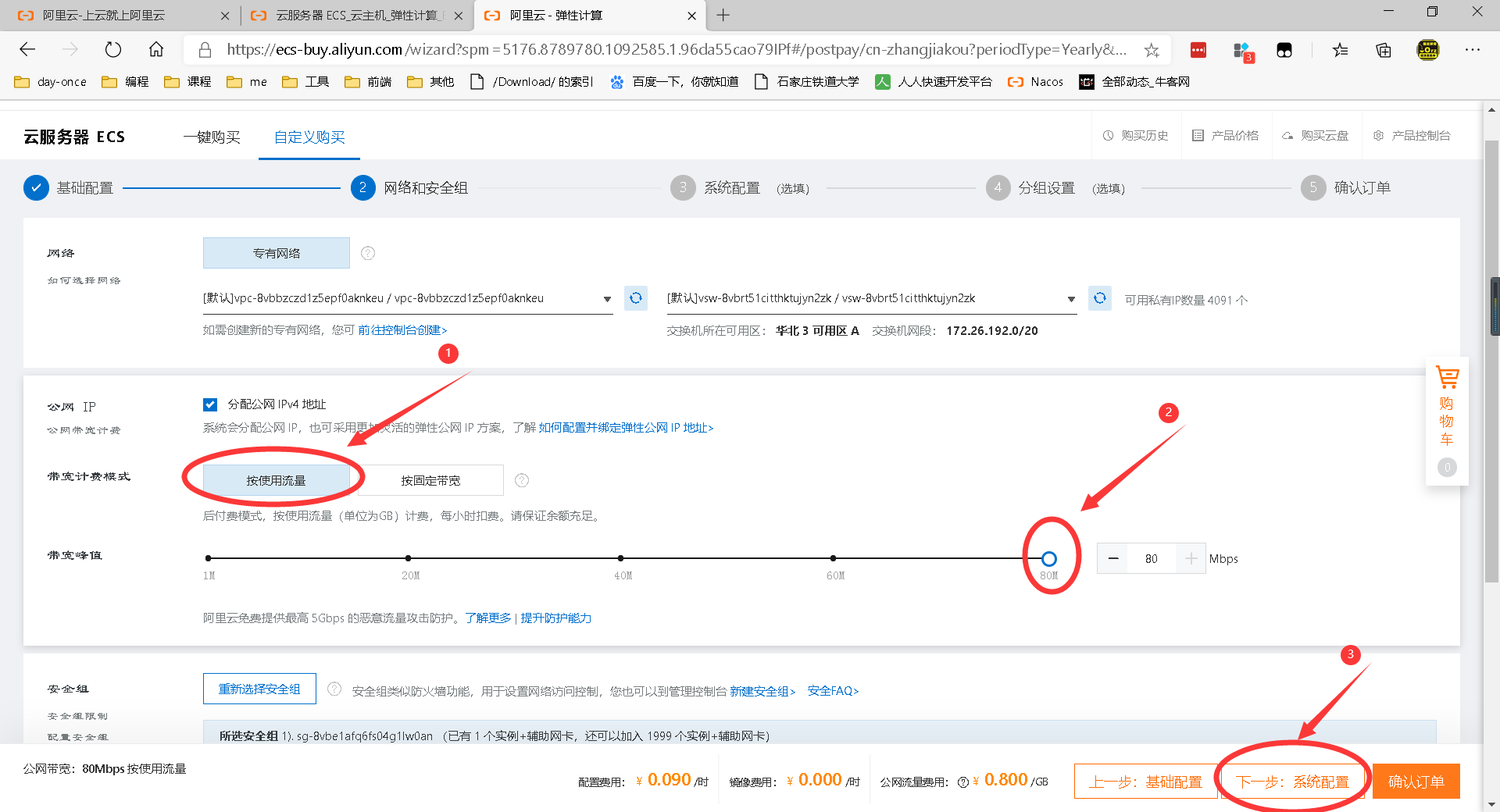Open the 工具 bookmark folder
The image size is (1500, 812).
[305, 81]
